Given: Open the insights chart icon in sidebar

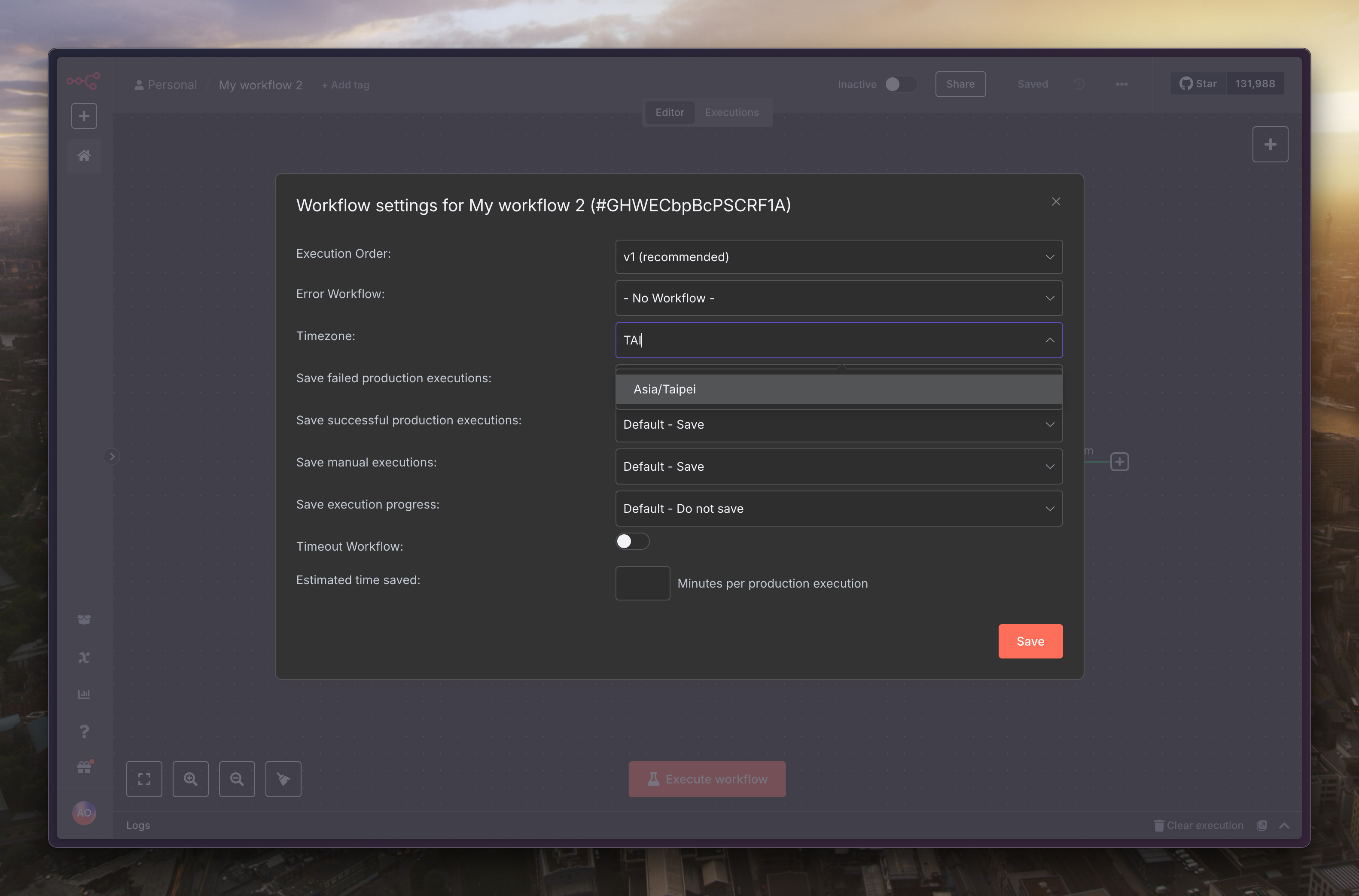Looking at the screenshot, I should point(84,694).
